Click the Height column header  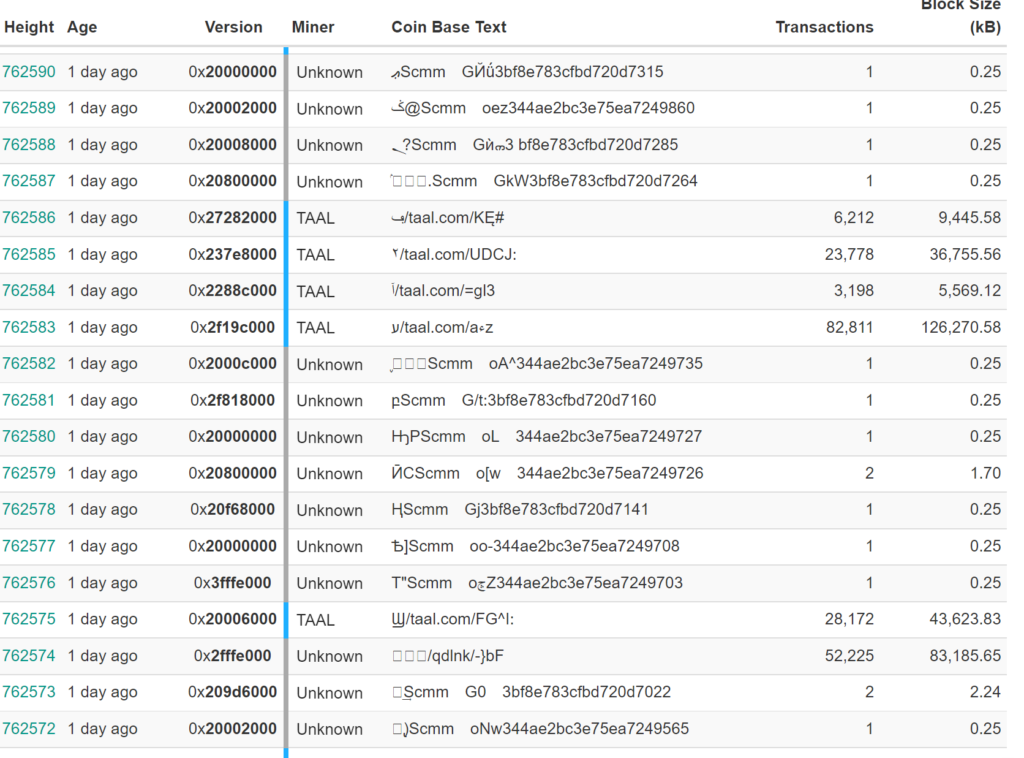[29, 27]
